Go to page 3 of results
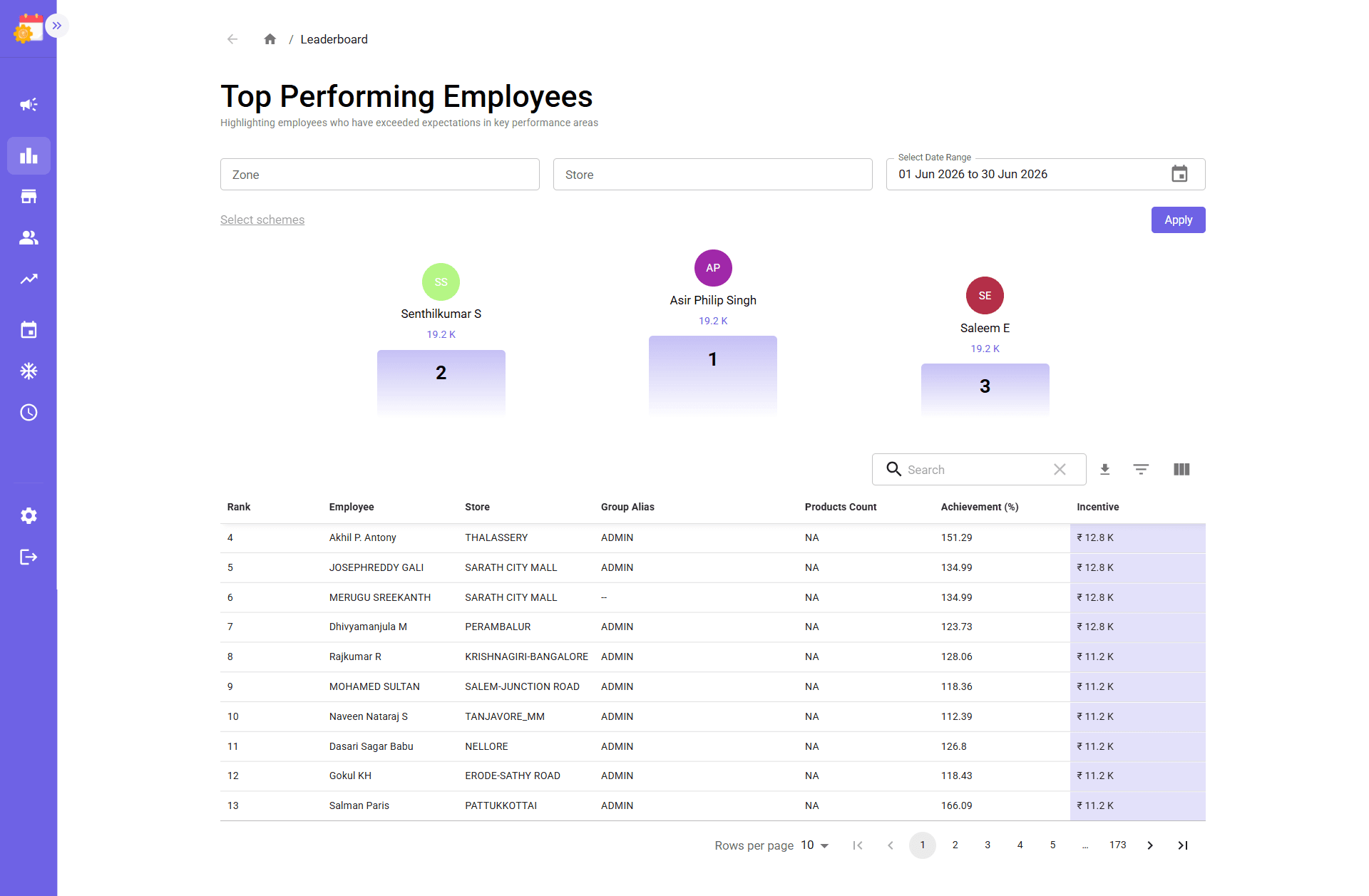This screenshot has width=1369, height=896. (988, 845)
